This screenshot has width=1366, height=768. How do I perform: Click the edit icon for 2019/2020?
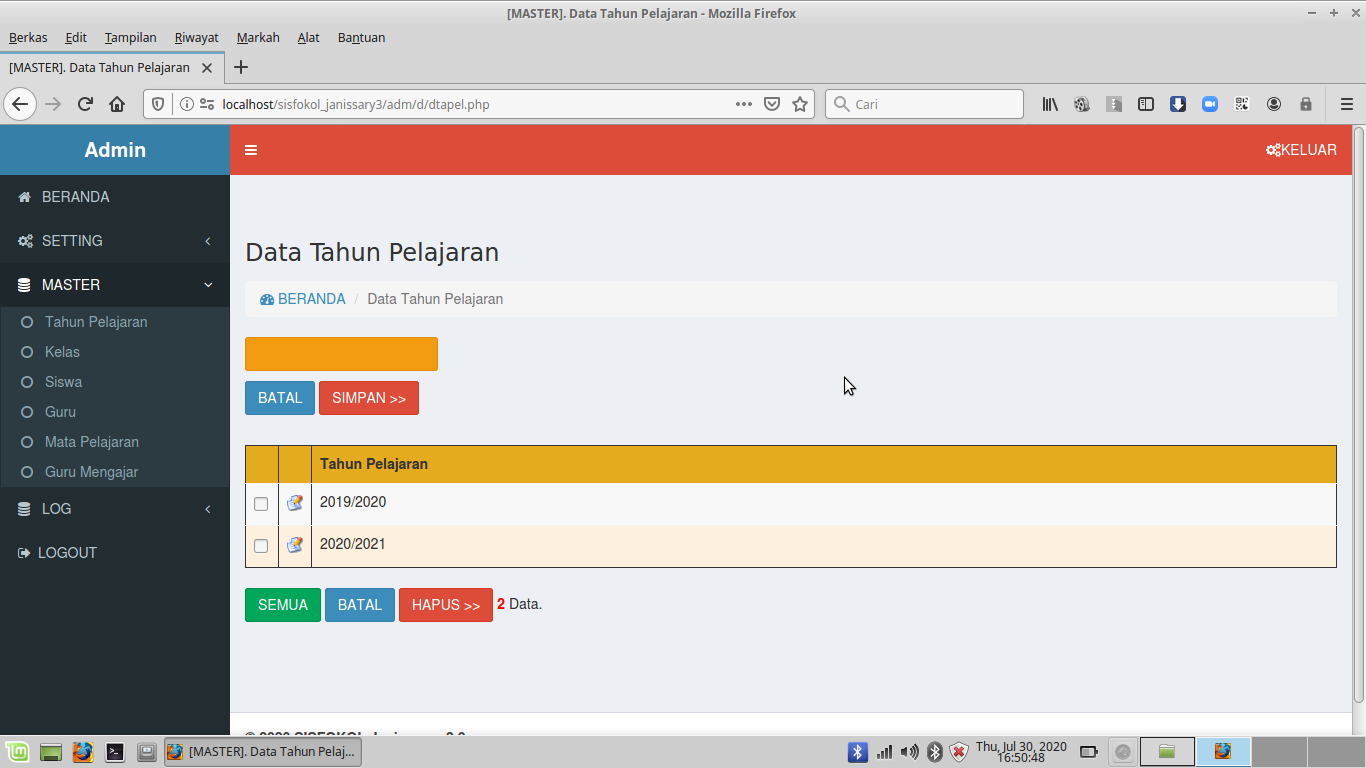click(295, 503)
